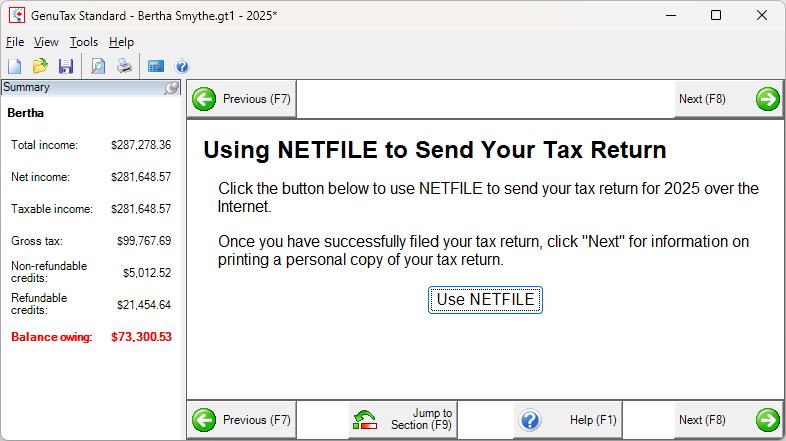This screenshot has width=786, height=441.
Task: Open print preview magnifier icon
Action: click(x=98, y=66)
